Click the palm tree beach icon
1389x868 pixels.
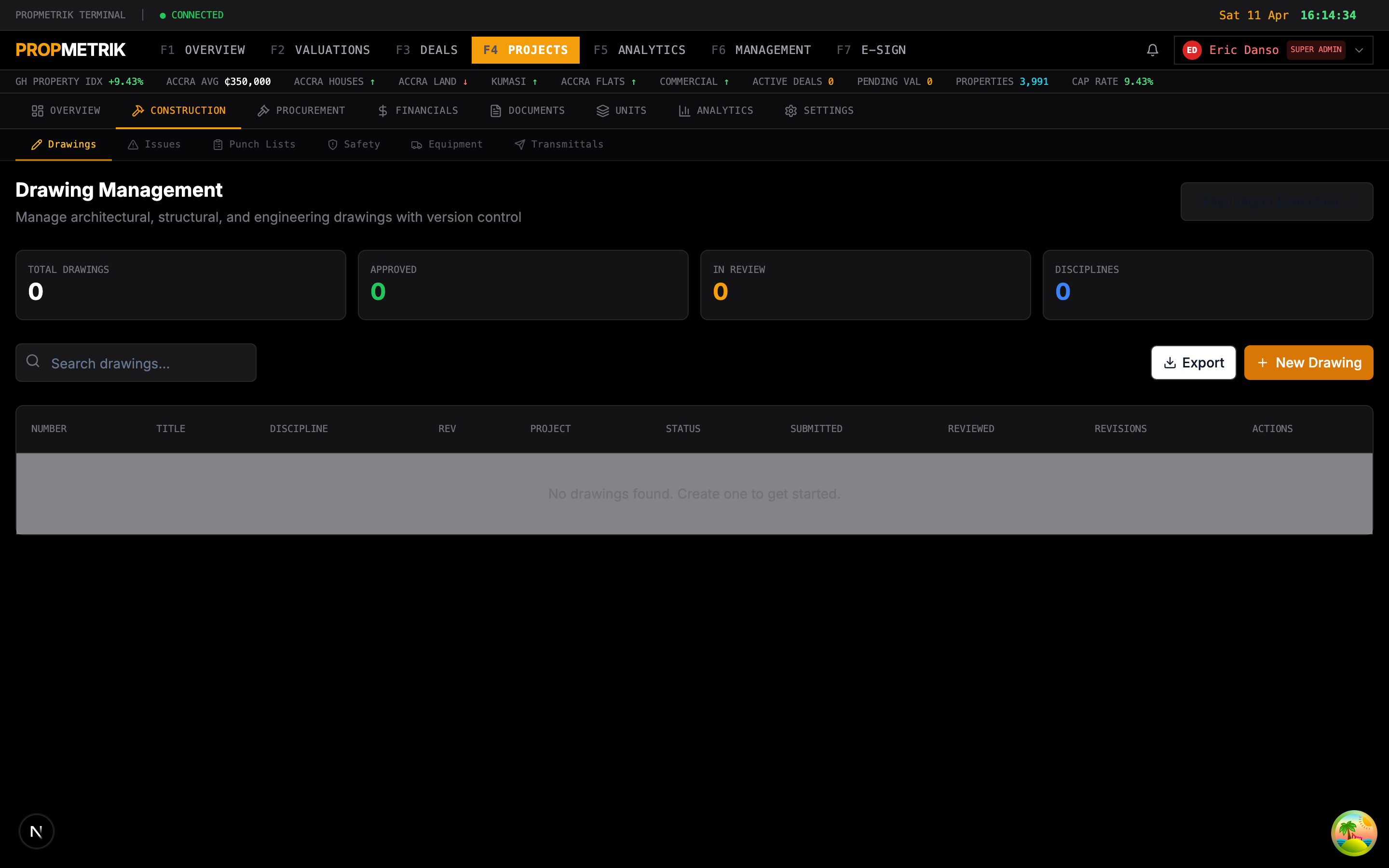1353,832
